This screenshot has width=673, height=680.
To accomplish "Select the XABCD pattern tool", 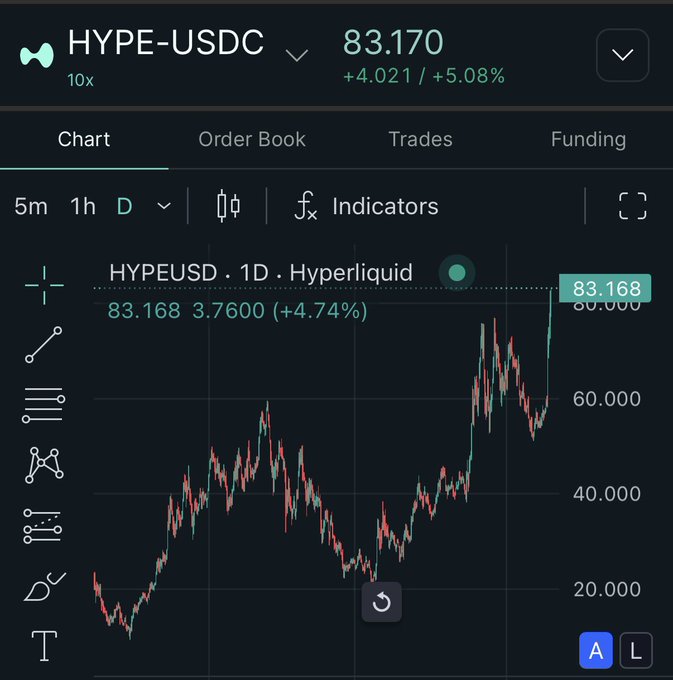I will coord(44,465).
